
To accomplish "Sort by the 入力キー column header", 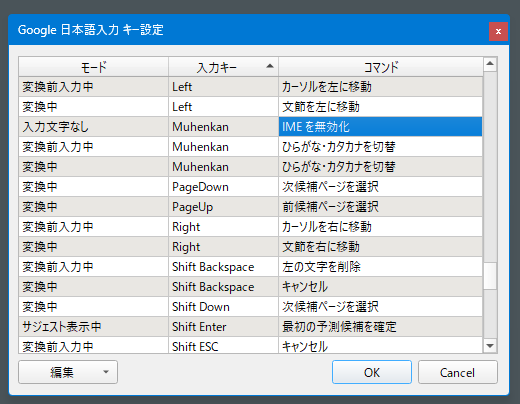I will click(223, 67).
